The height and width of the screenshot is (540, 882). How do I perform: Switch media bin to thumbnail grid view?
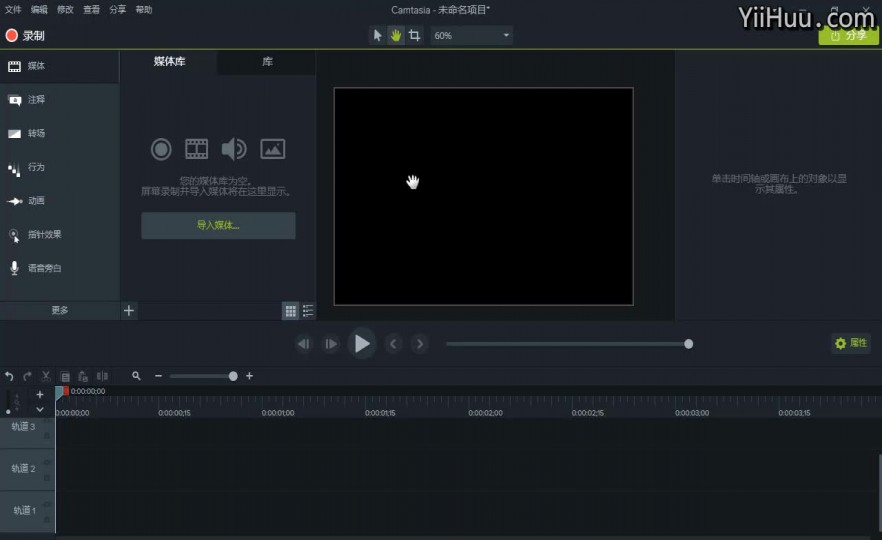(x=290, y=311)
